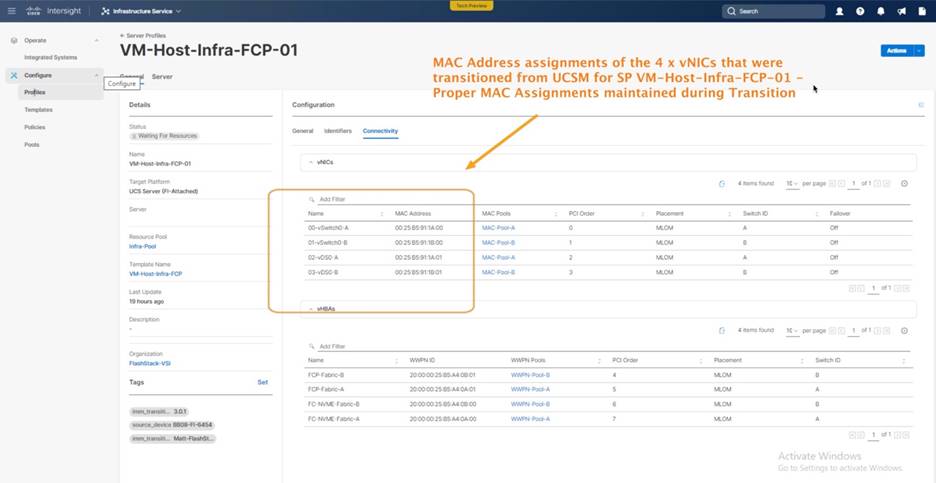The image size is (936, 483).
Task: Open the VM-Host-Infra-FCP template link
Action: click(155, 273)
